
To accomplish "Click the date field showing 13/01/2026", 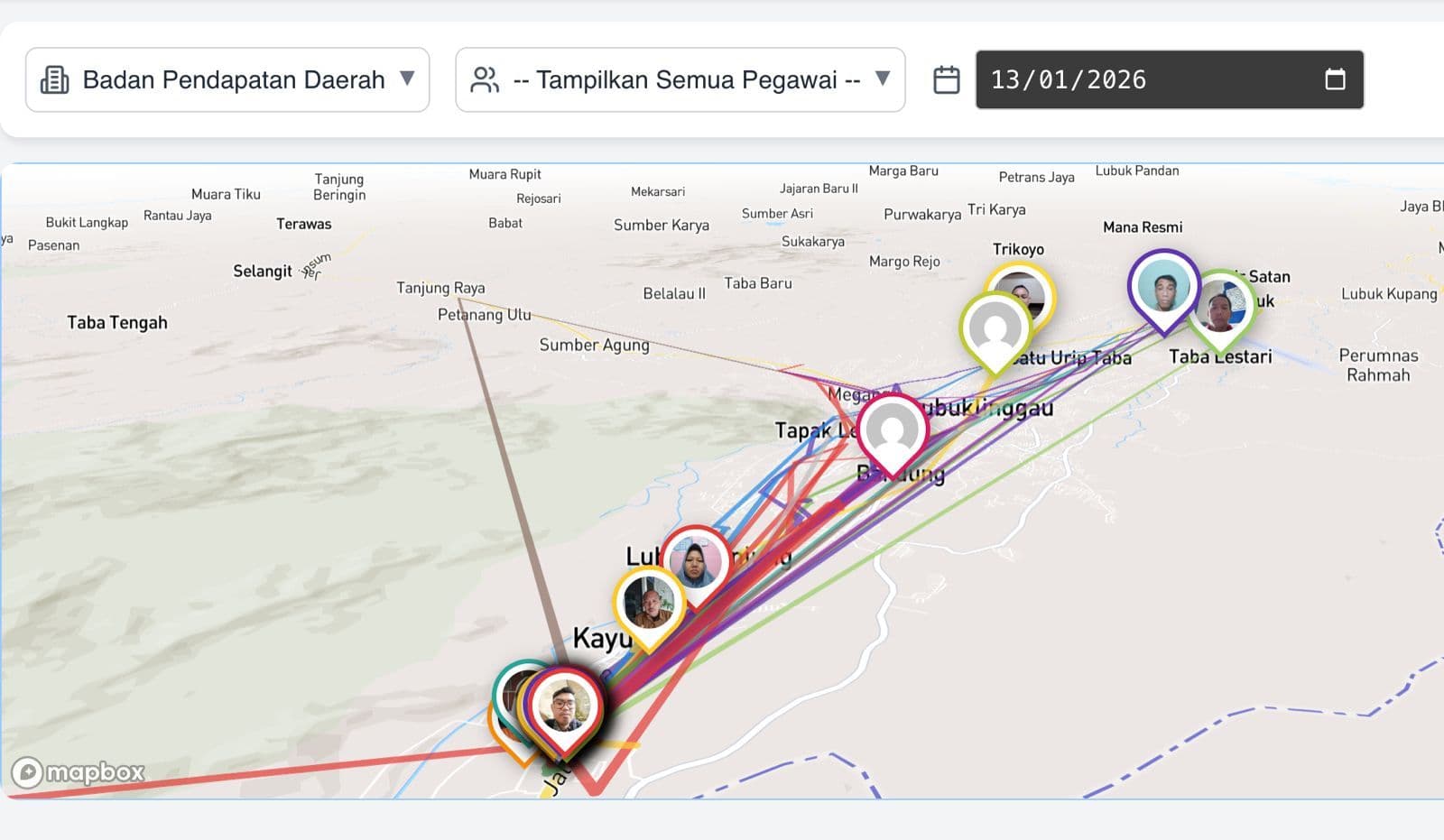I will tap(1170, 79).
